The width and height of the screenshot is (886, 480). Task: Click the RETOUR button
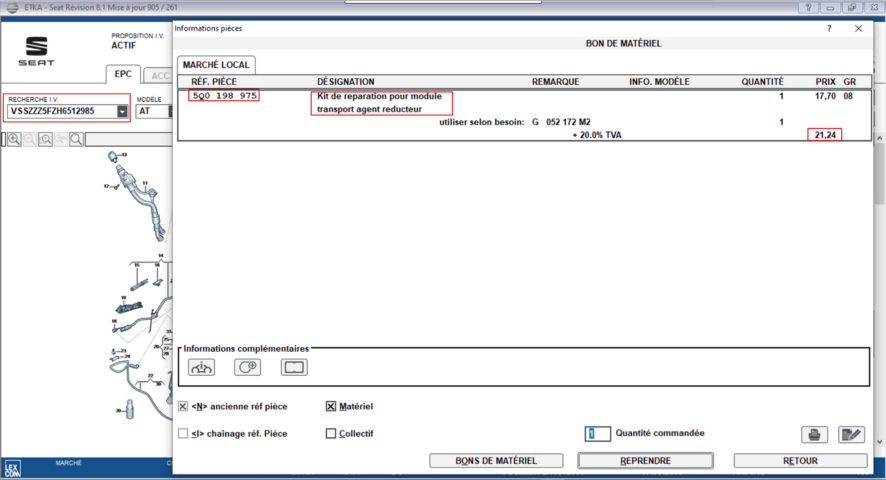click(x=800, y=461)
